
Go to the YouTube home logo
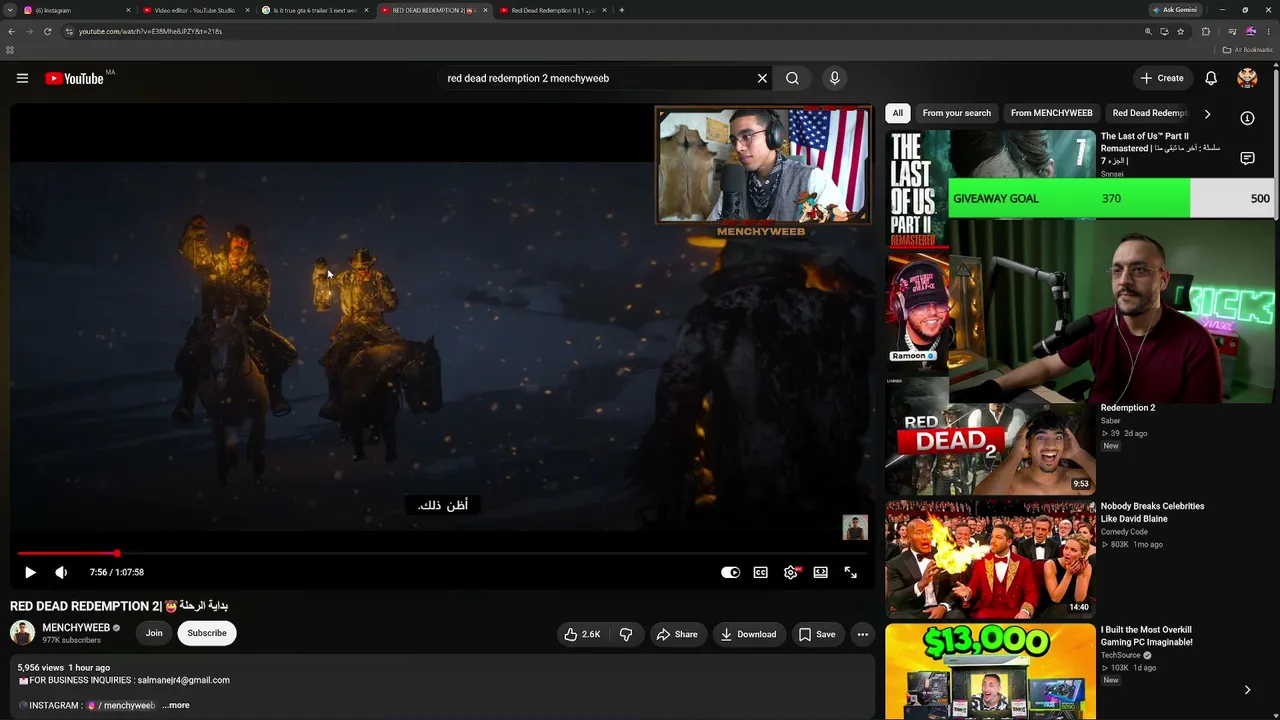75,78
